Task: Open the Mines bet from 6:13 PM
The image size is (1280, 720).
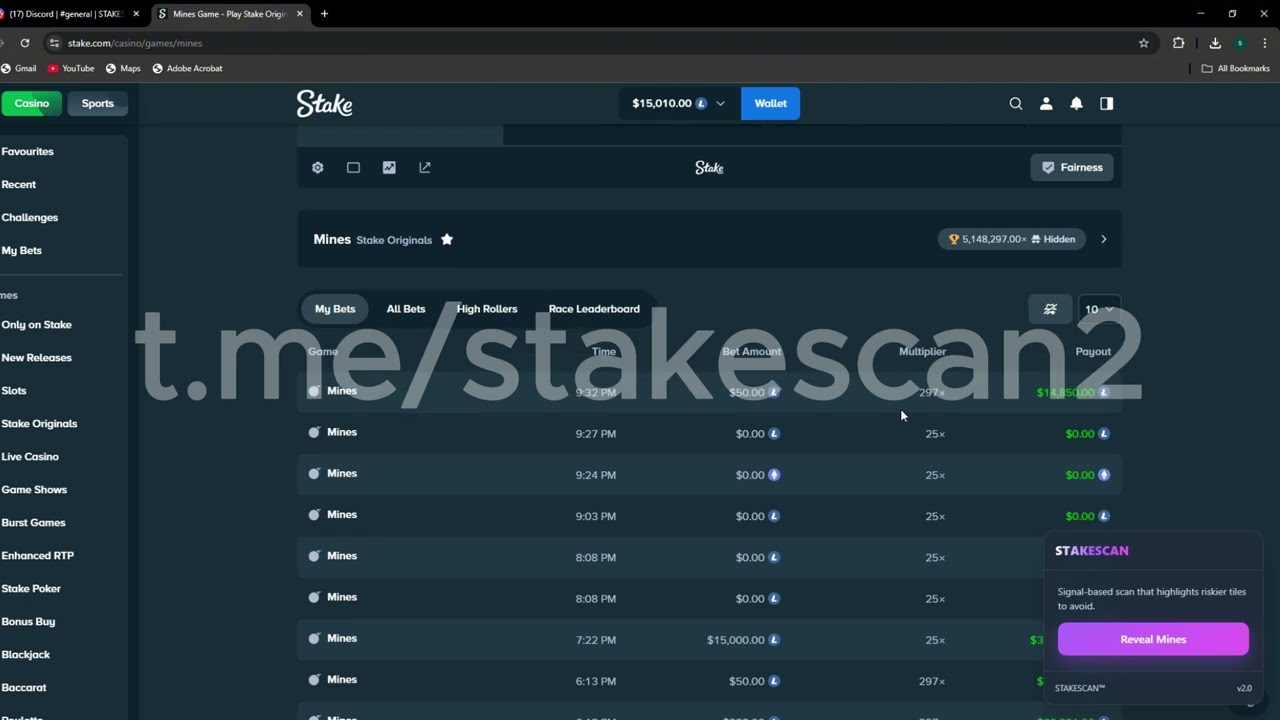Action: pos(709,681)
